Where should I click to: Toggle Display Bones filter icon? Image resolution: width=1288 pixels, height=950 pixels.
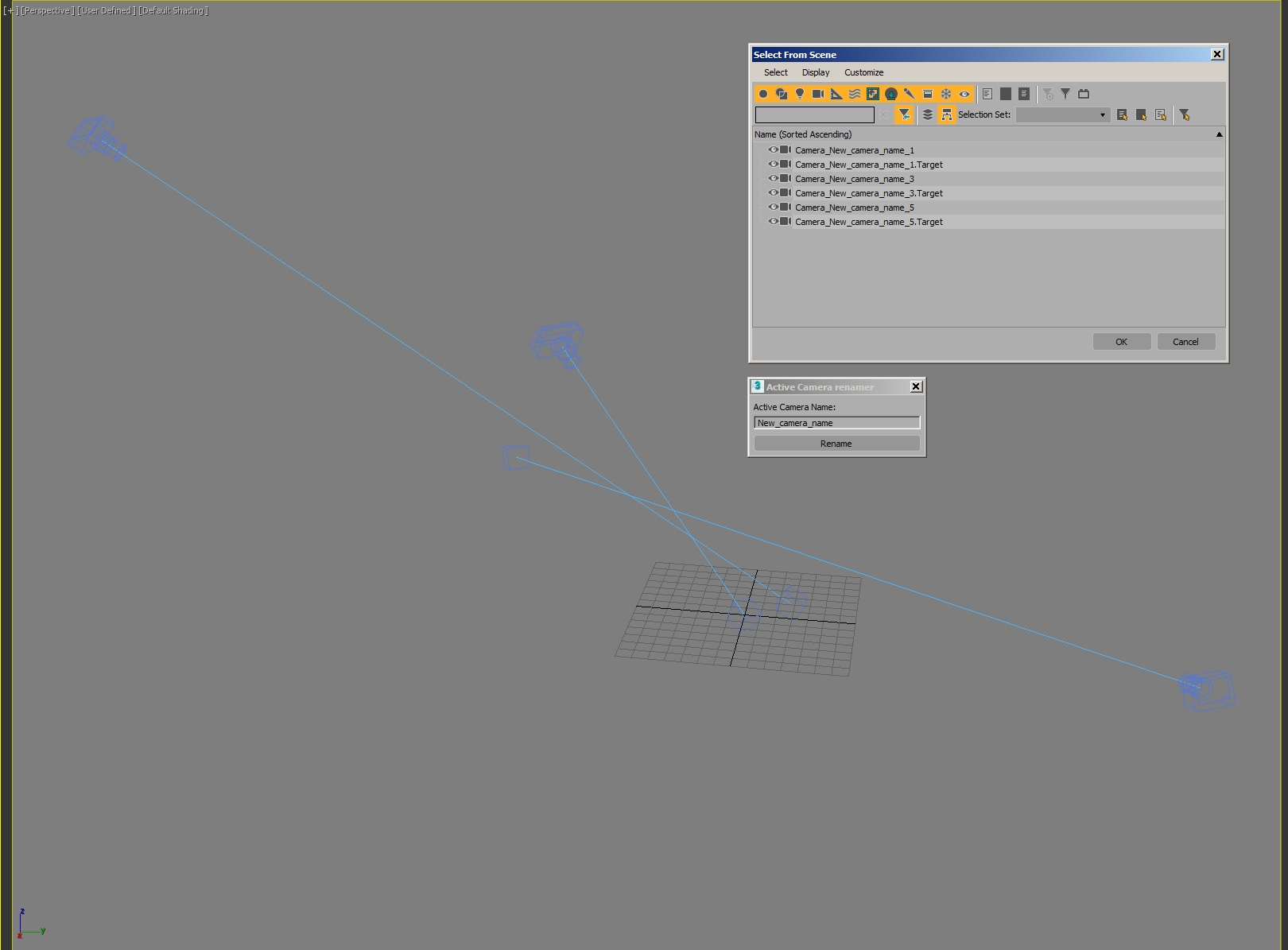(910, 94)
